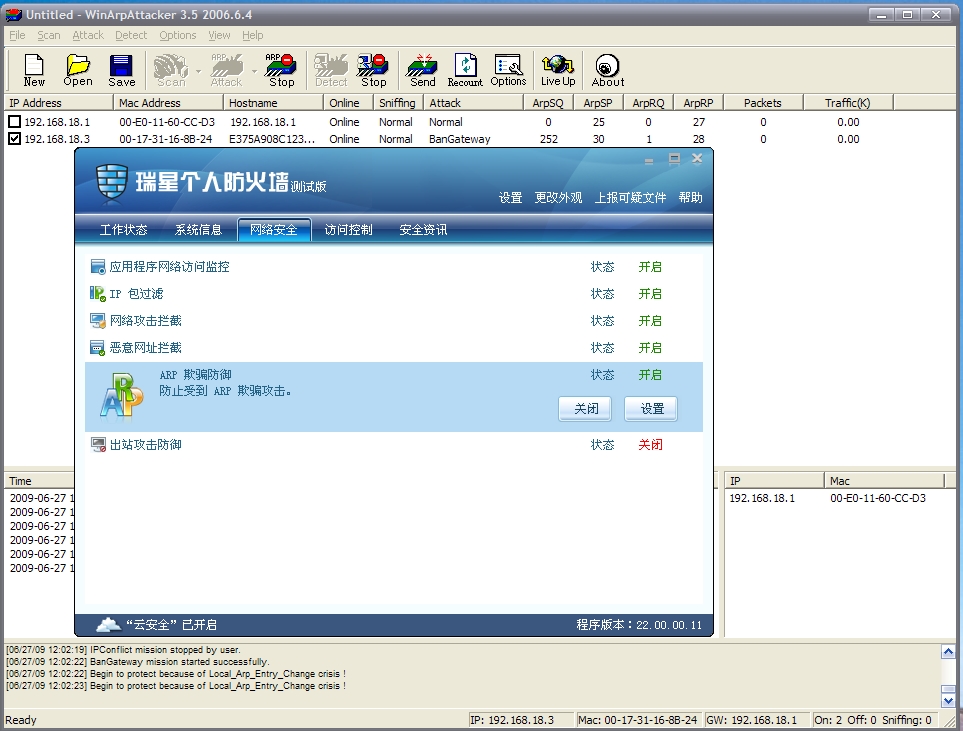Select the 出站攻击防御 row
Screen dimensions: 963x731
394,445
